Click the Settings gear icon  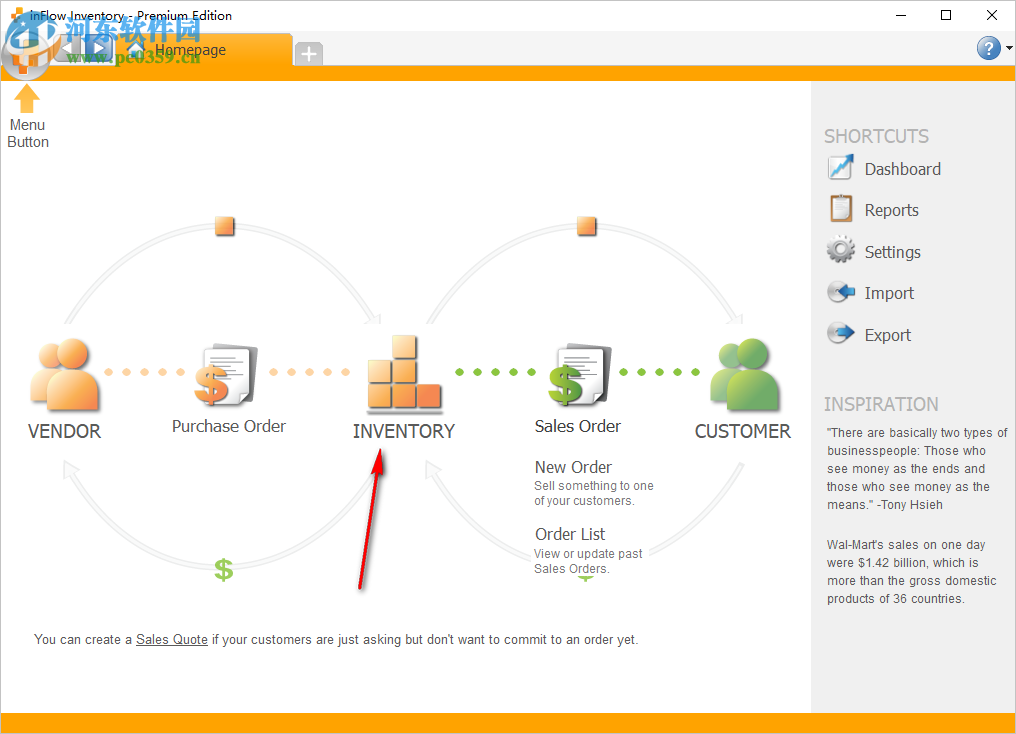click(x=841, y=250)
